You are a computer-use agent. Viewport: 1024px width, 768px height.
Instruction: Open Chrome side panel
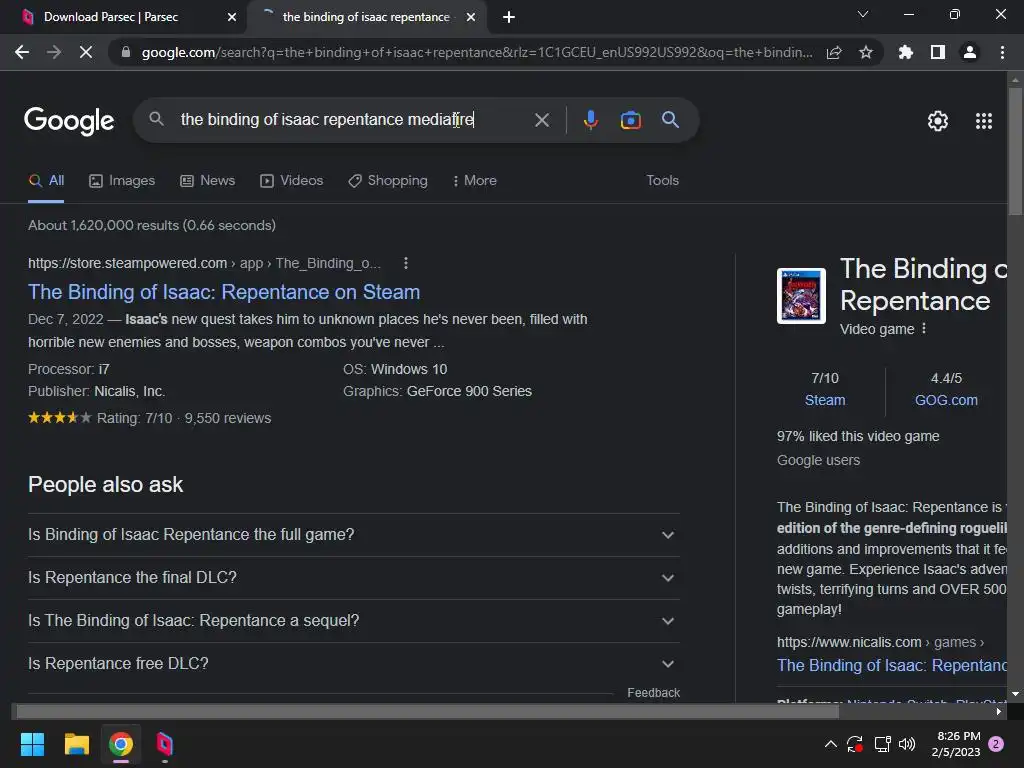pyautogui.click(x=938, y=52)
